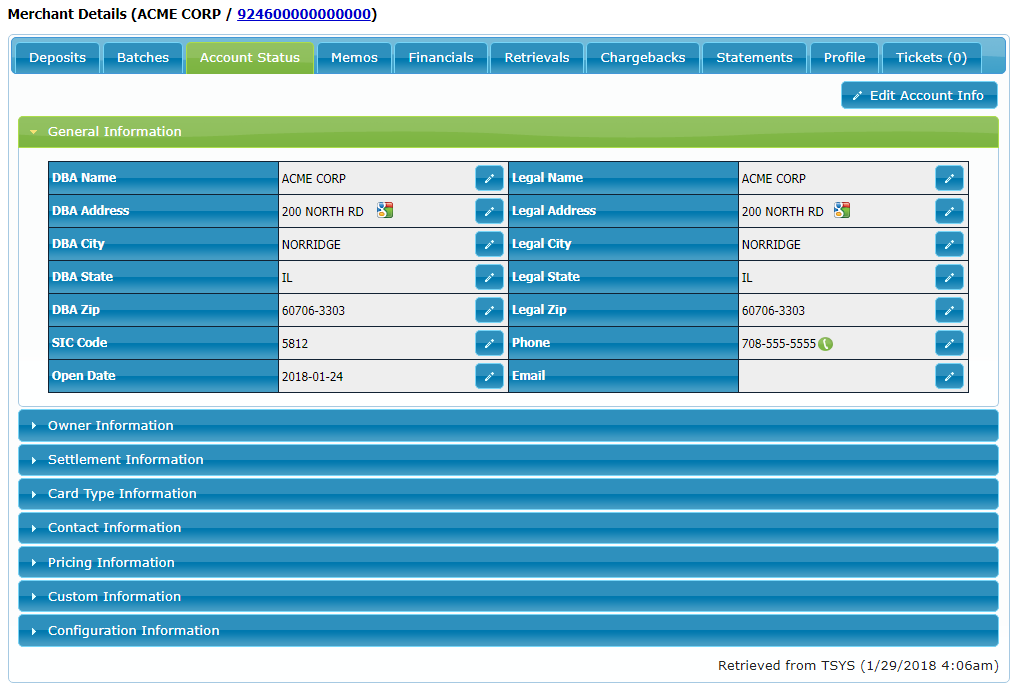Expand the Pricing Information section

(508, 562)
